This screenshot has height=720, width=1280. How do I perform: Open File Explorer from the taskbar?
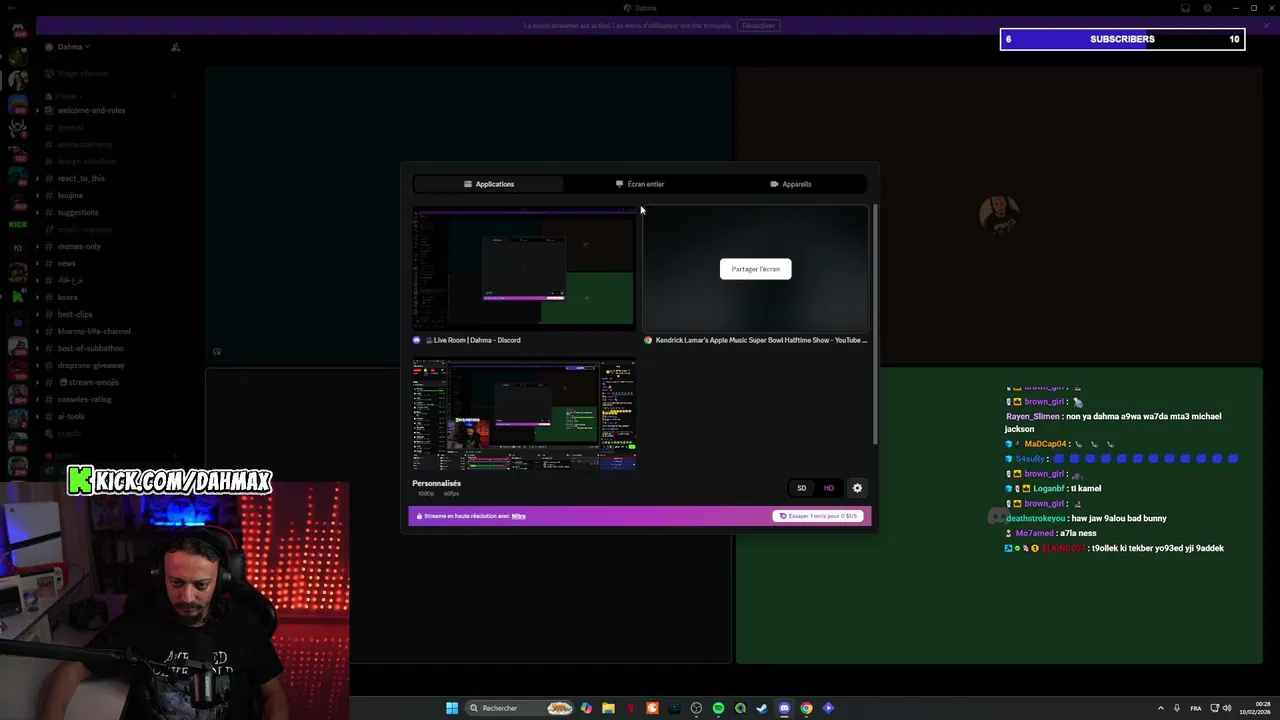click(x=608, y=708)
